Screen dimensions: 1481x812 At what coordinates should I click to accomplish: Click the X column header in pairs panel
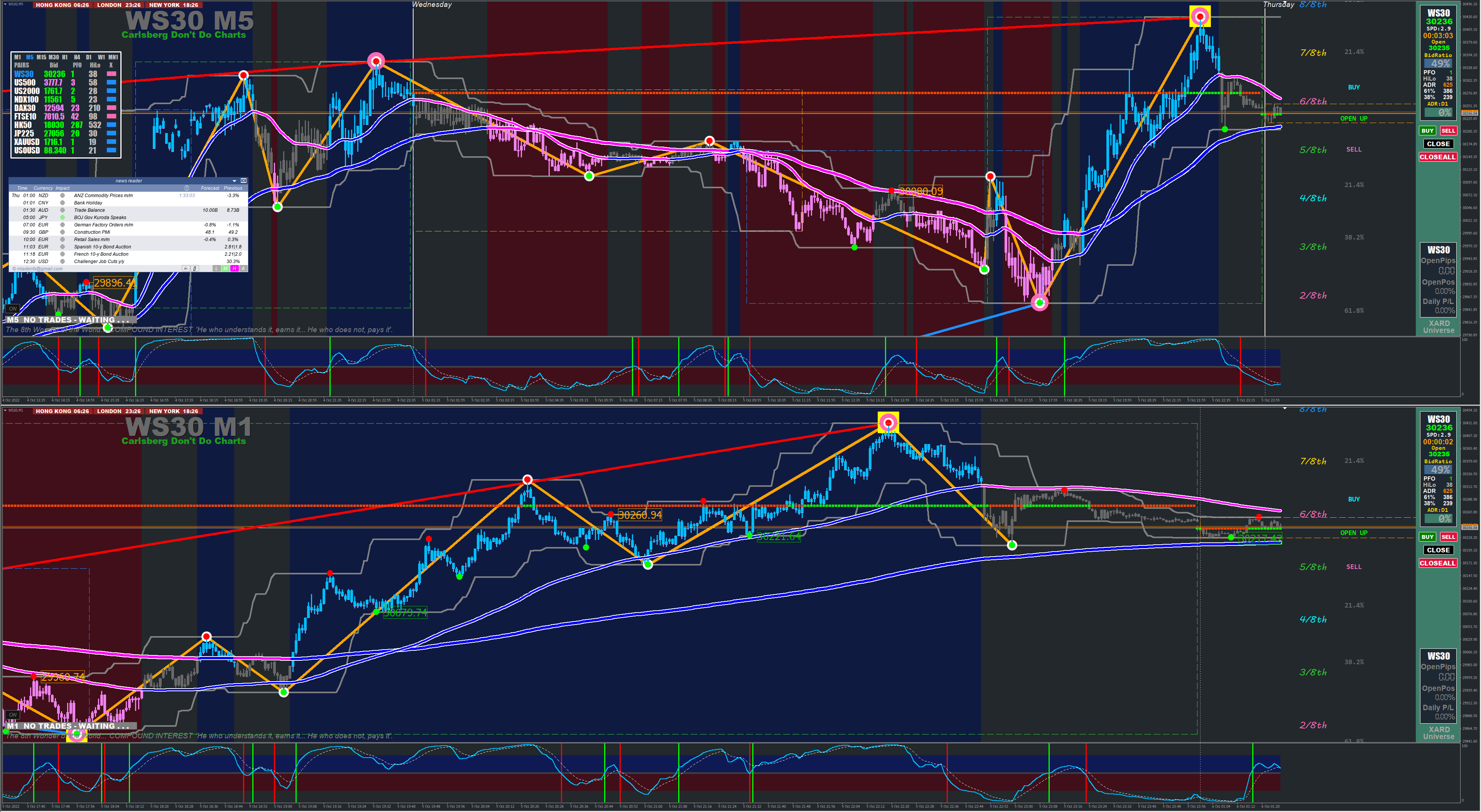111,65
